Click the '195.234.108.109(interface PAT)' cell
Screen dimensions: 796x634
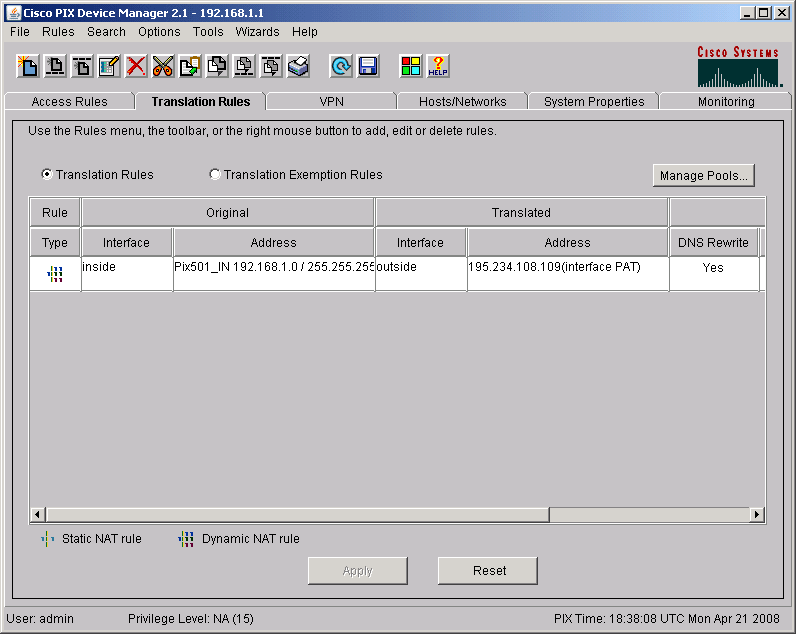click(x=568, y=274)
